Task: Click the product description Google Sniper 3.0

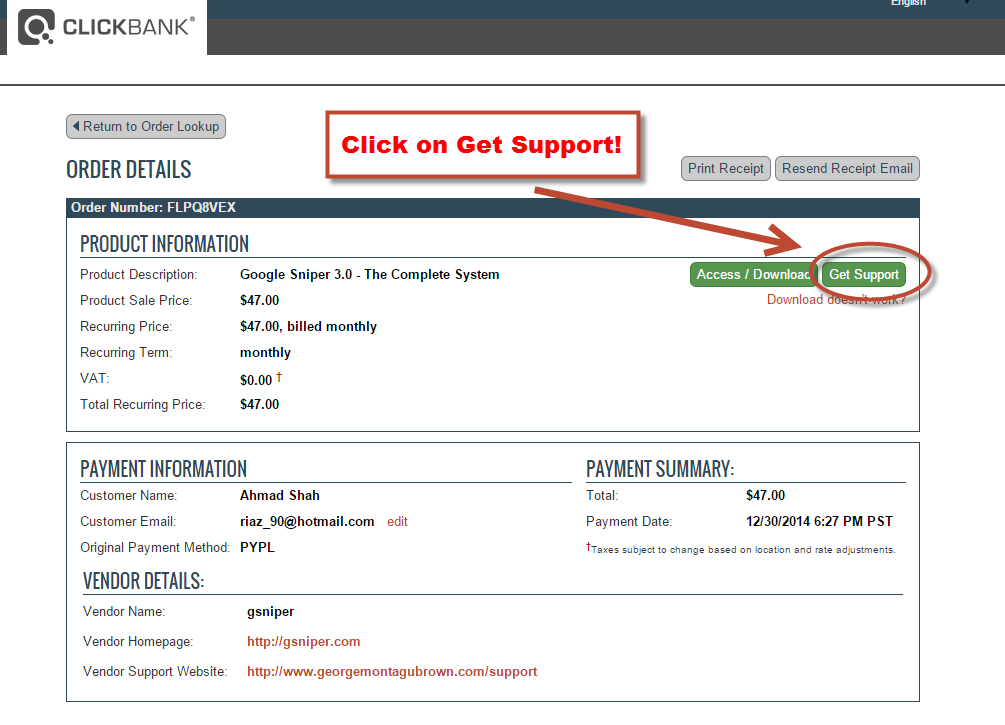Action: tap(370, 274)
